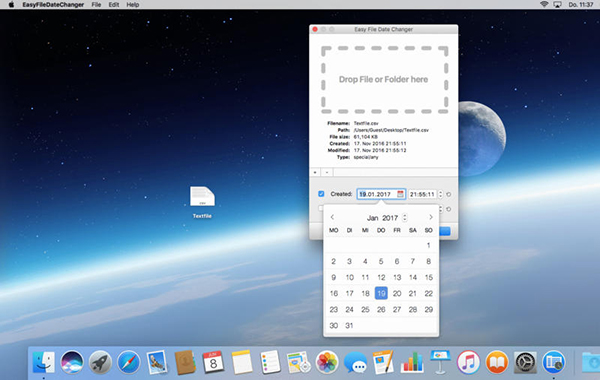Go to previous month in calendar
This screenshot has width=600, height=380.
(x=332, y=217)
